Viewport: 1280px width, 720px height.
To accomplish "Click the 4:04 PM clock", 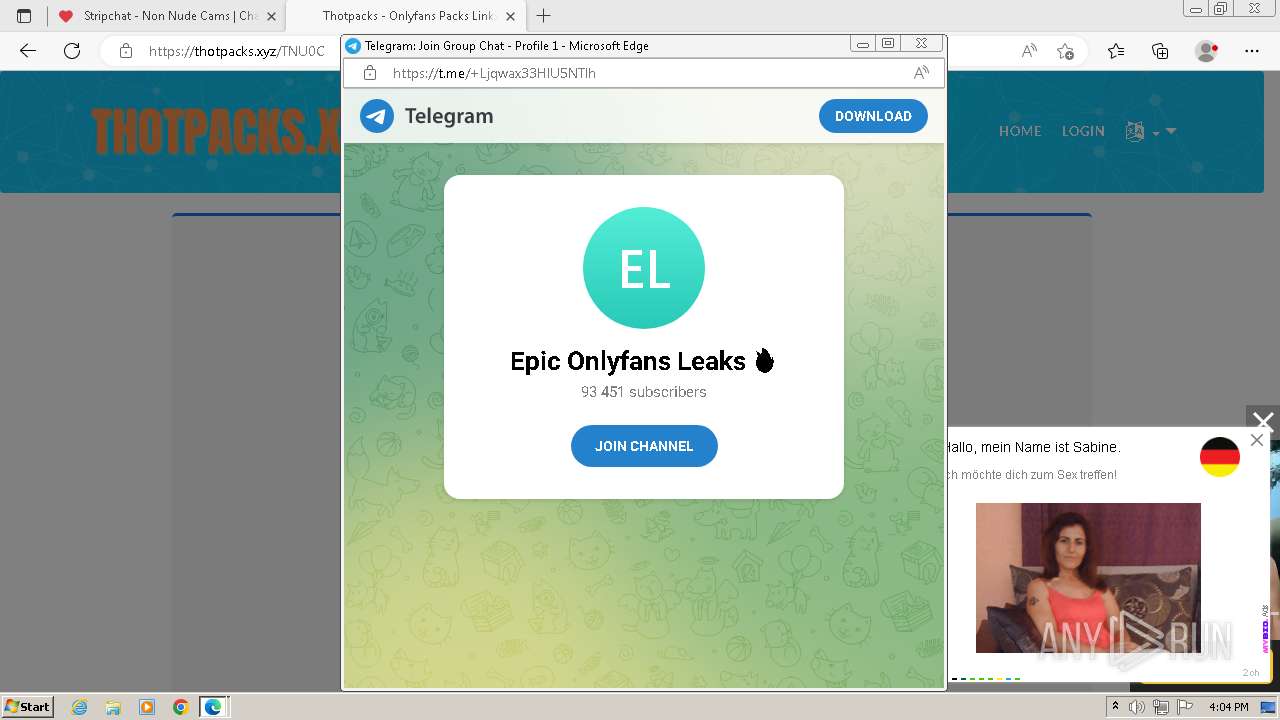I will click(1228, 707).
